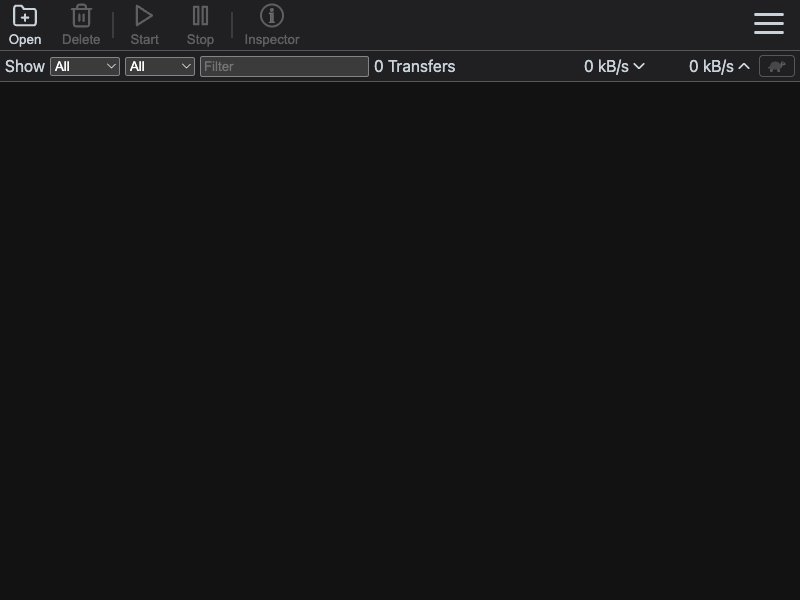Screen dimensions: 800x600
Task: Click the Stop text label
Action: pyautogui.click(x=200, y=39)
